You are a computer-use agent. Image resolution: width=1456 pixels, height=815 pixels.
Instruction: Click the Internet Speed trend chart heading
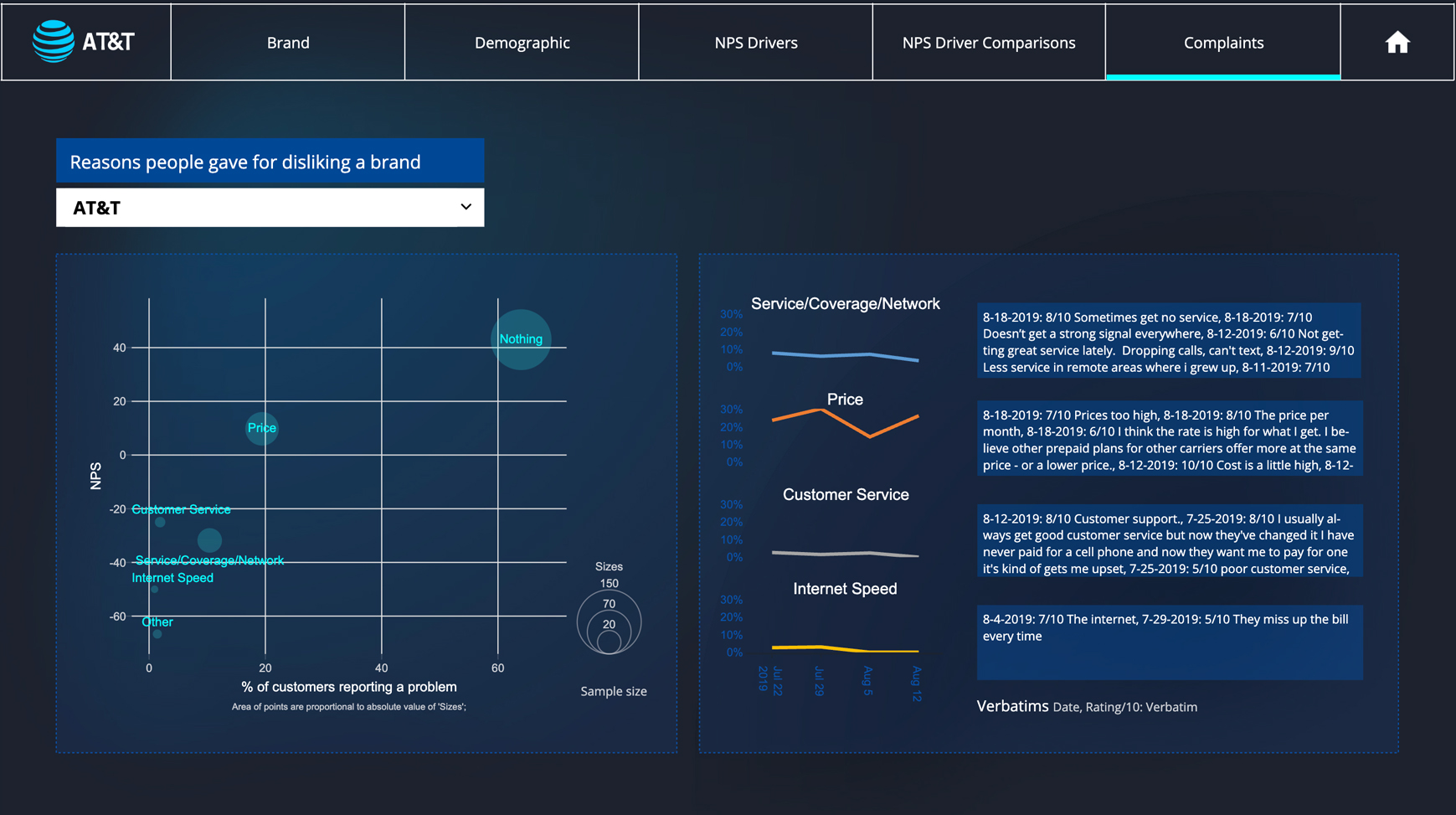(845, 589)
